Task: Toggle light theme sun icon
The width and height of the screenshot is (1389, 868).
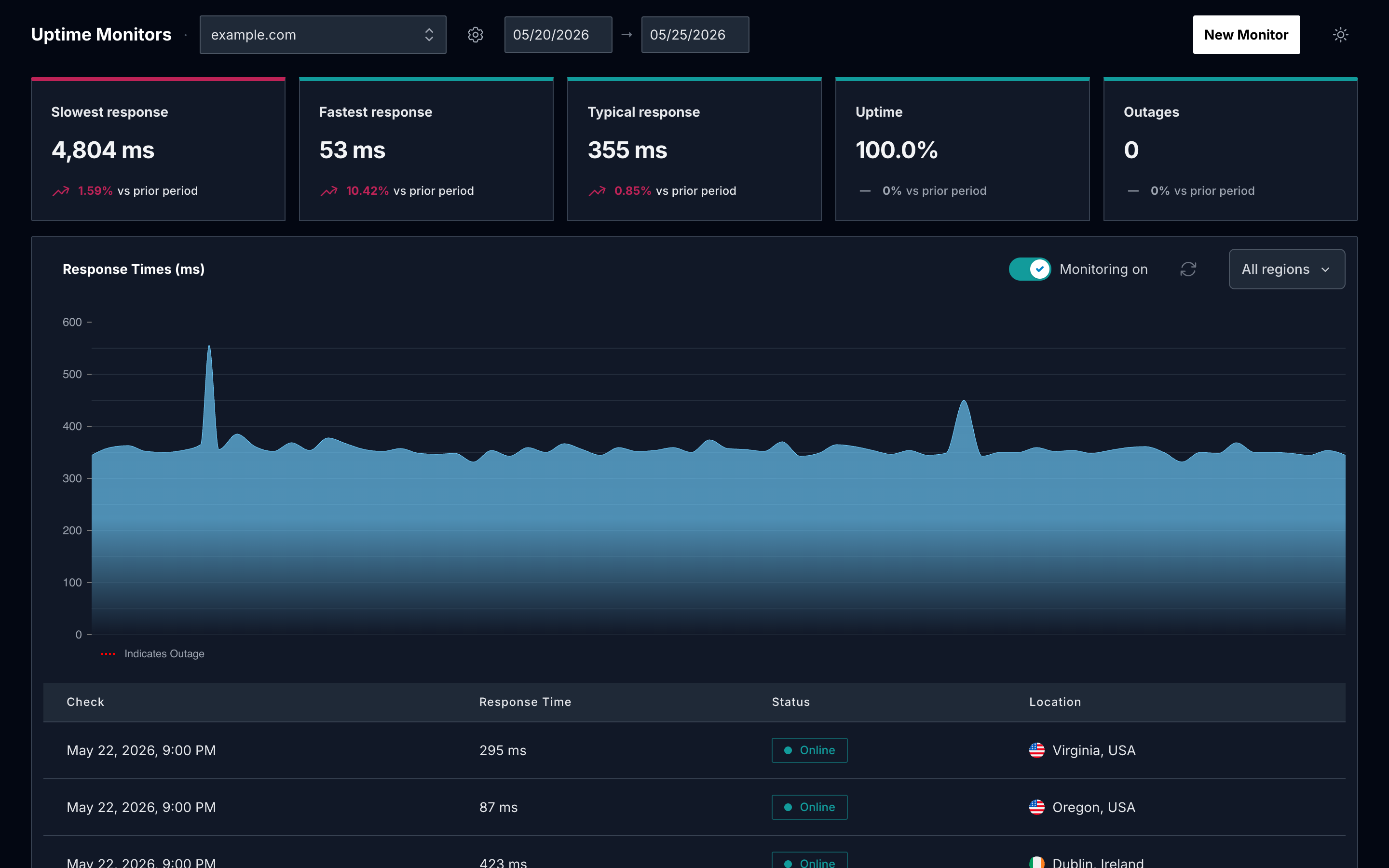Action: pyautogui.click(x=1340, y=34)
